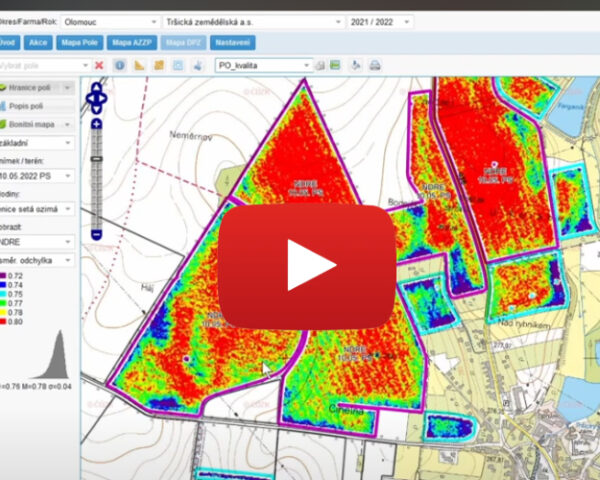Open the Nastavení tab

tap(233, 42)
